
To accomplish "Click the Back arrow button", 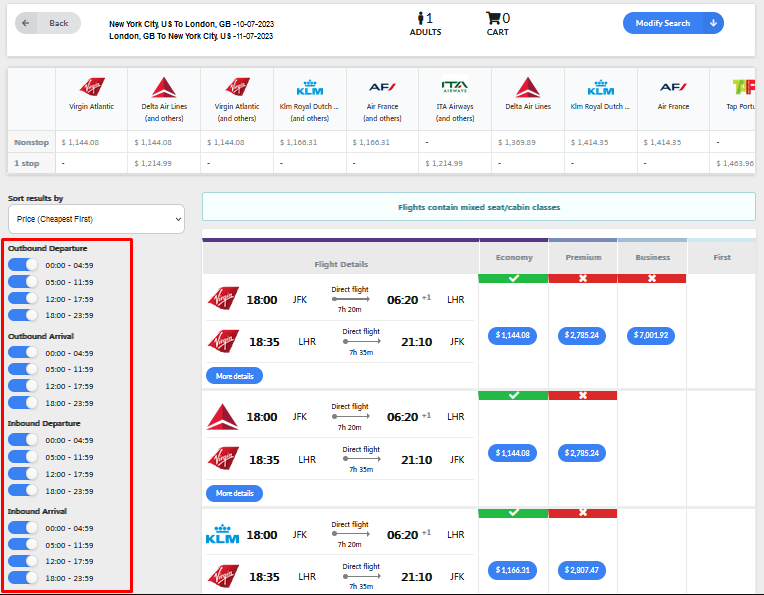I will click(x=48, y=23).
